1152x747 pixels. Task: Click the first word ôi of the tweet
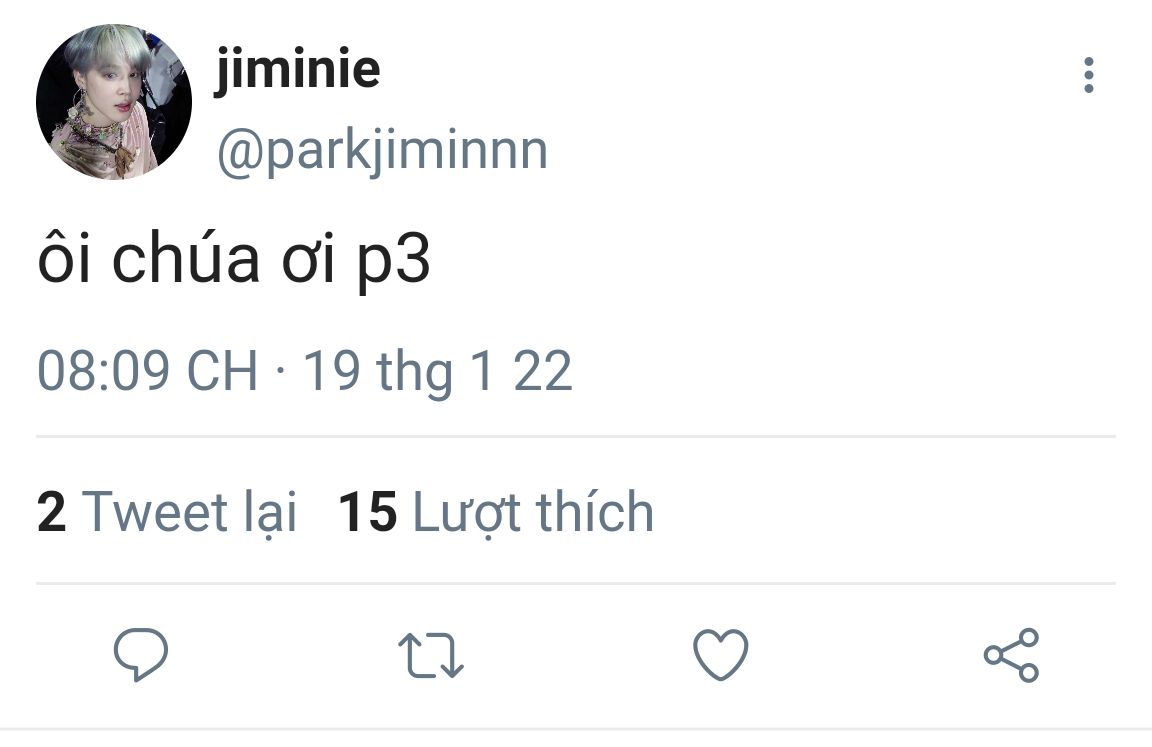64,257
